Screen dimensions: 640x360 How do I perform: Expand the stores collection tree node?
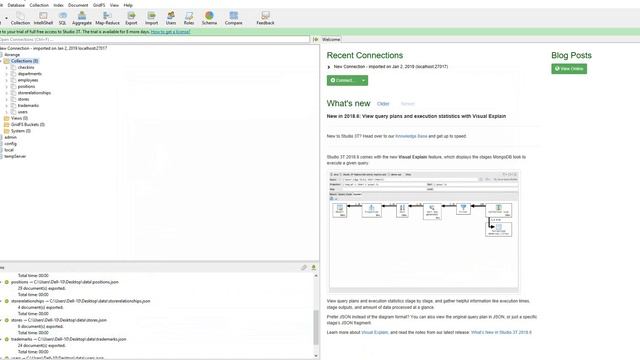click(7, 99)
